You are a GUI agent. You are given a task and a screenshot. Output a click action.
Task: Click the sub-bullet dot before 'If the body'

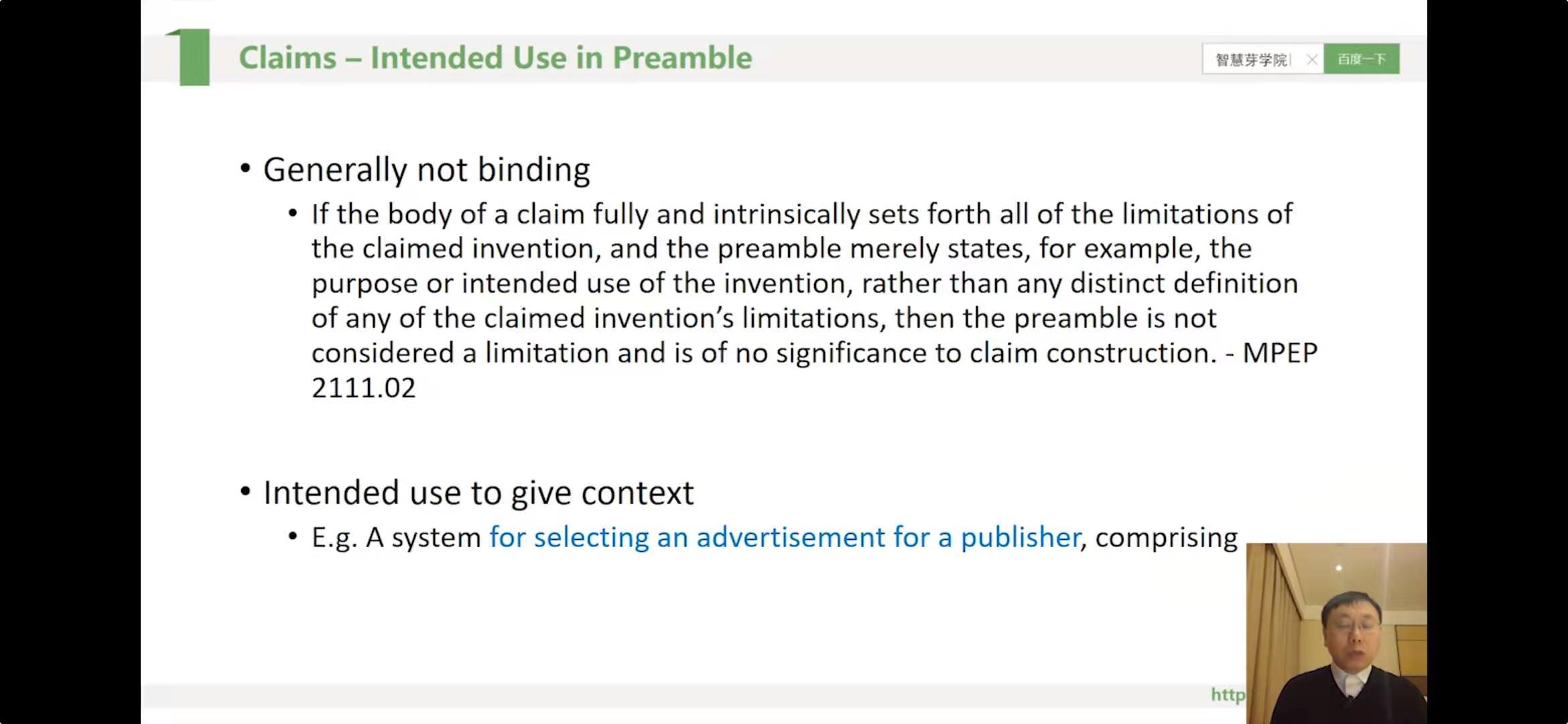click(293, 214)
